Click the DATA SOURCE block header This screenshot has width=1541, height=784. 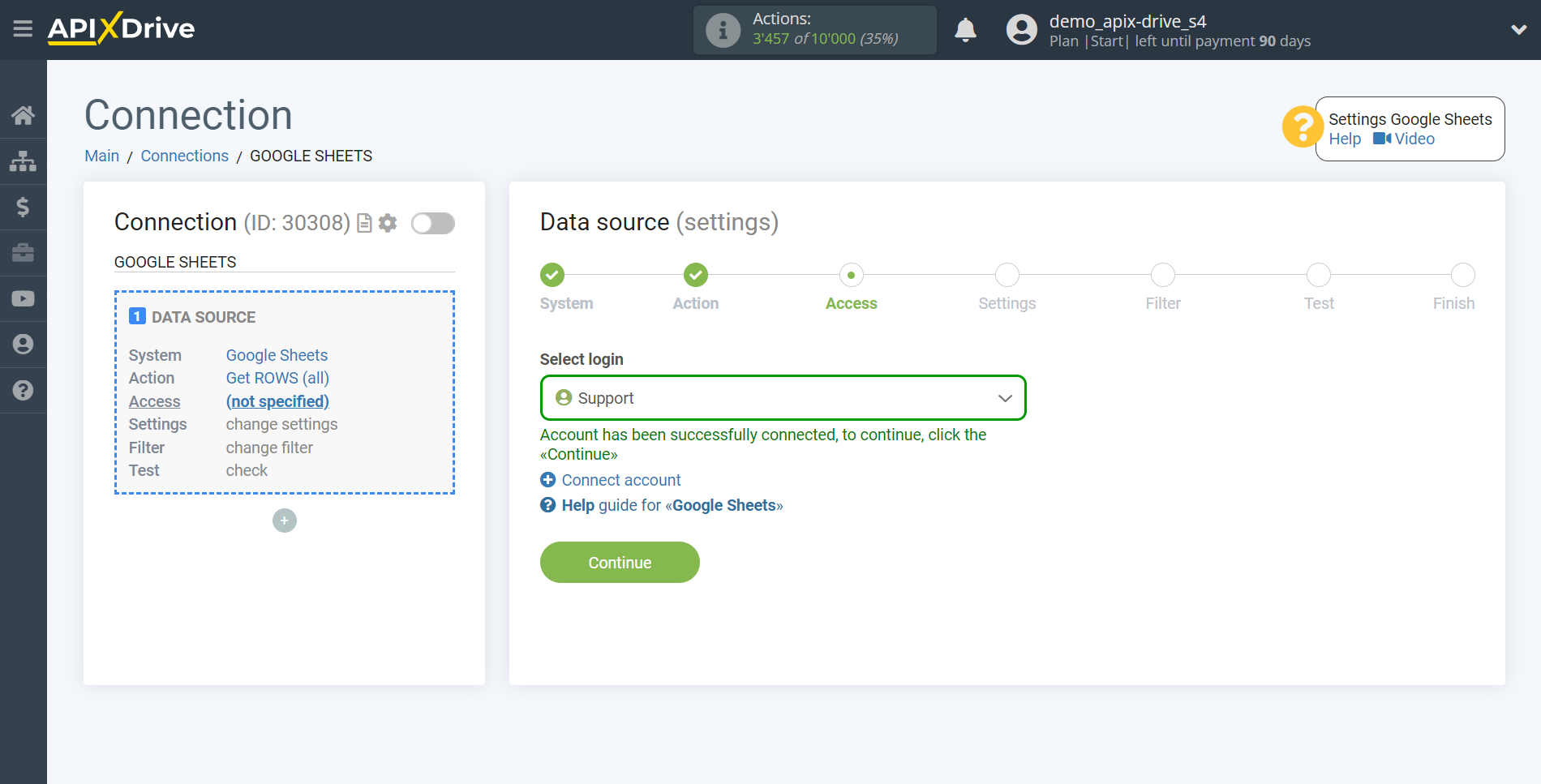tap(192, 317)
